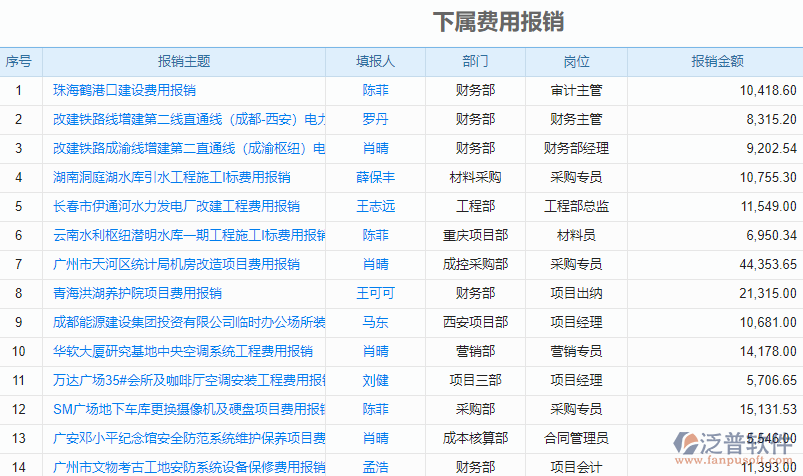Open 青海洪湖养护院项目费用报销 link
Screen dimensions: 803x476
(137, 294)
